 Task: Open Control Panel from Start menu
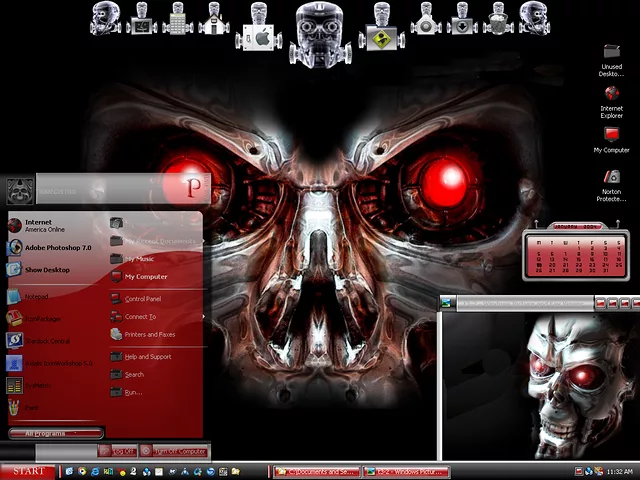click(157, 299)
